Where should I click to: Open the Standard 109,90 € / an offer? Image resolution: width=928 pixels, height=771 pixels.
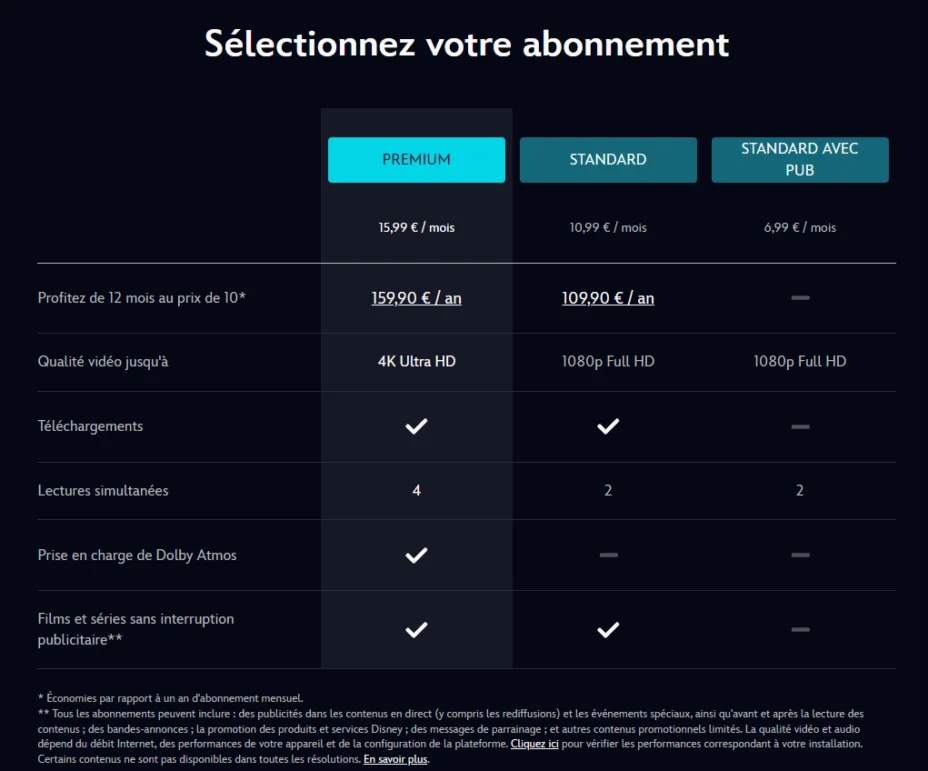click(x=608, y=298)
